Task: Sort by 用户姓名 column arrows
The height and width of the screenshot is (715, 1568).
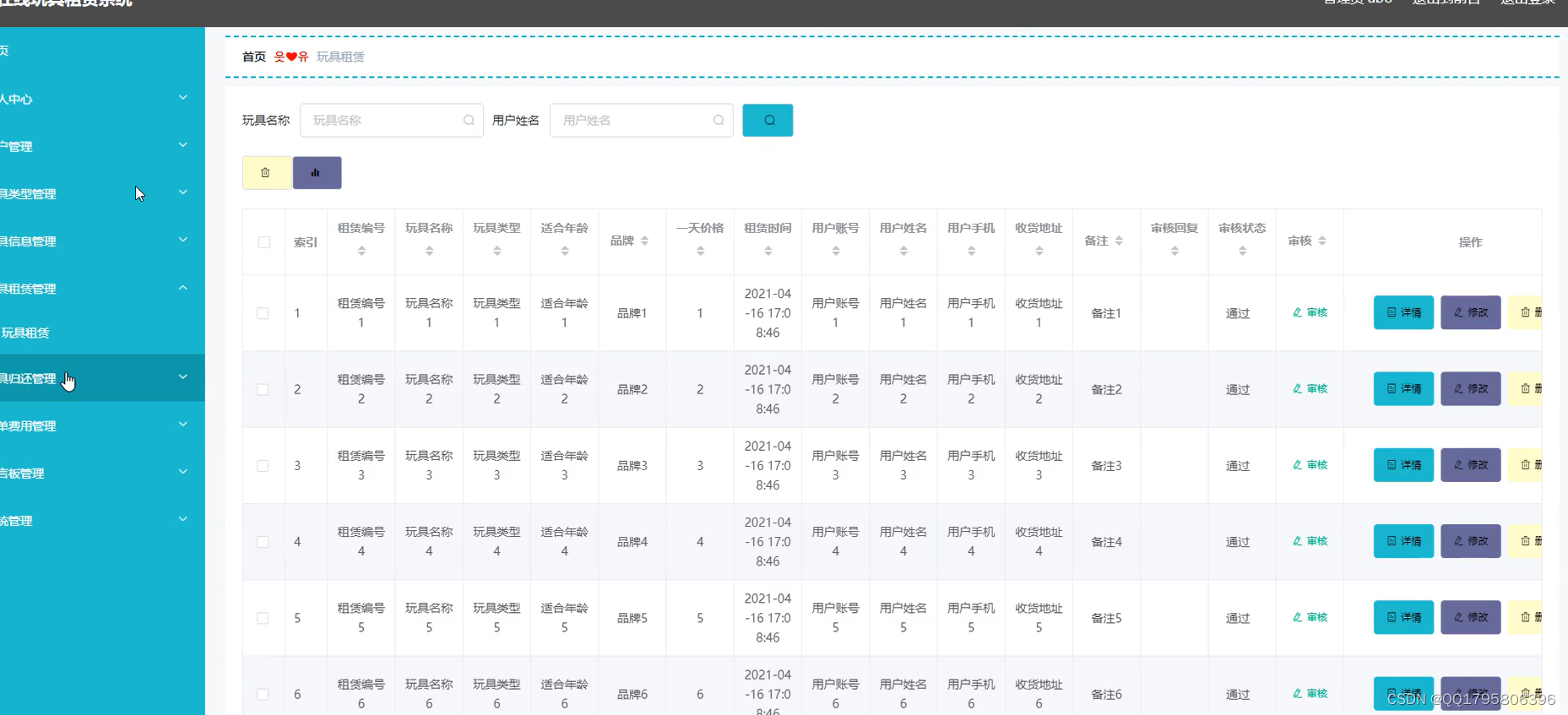Action: 903,251
